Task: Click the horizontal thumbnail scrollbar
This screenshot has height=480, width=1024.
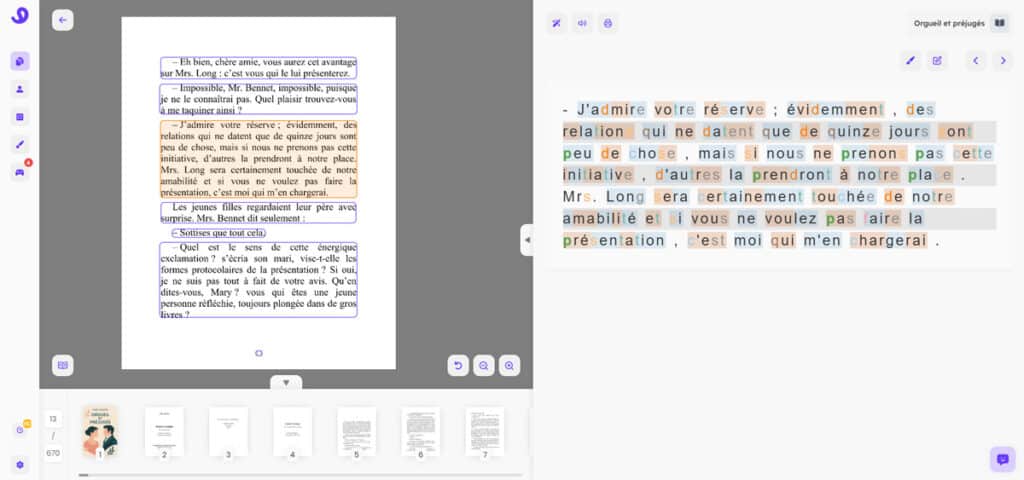Action: (300, 474)
